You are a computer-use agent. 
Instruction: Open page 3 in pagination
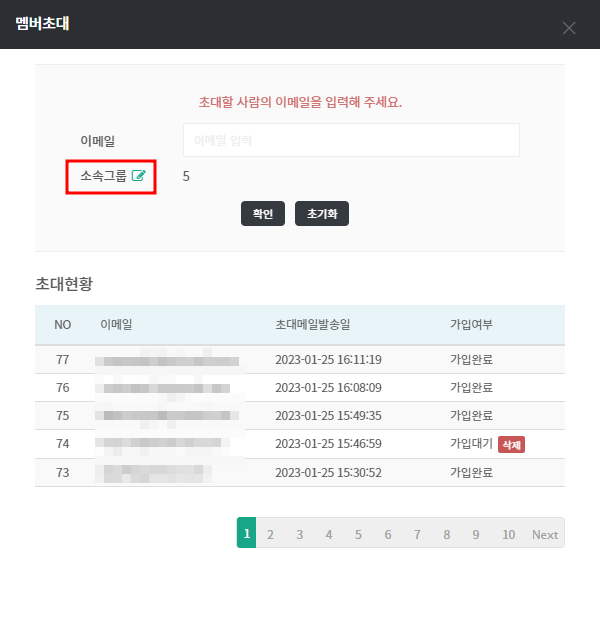pos(299,534)
